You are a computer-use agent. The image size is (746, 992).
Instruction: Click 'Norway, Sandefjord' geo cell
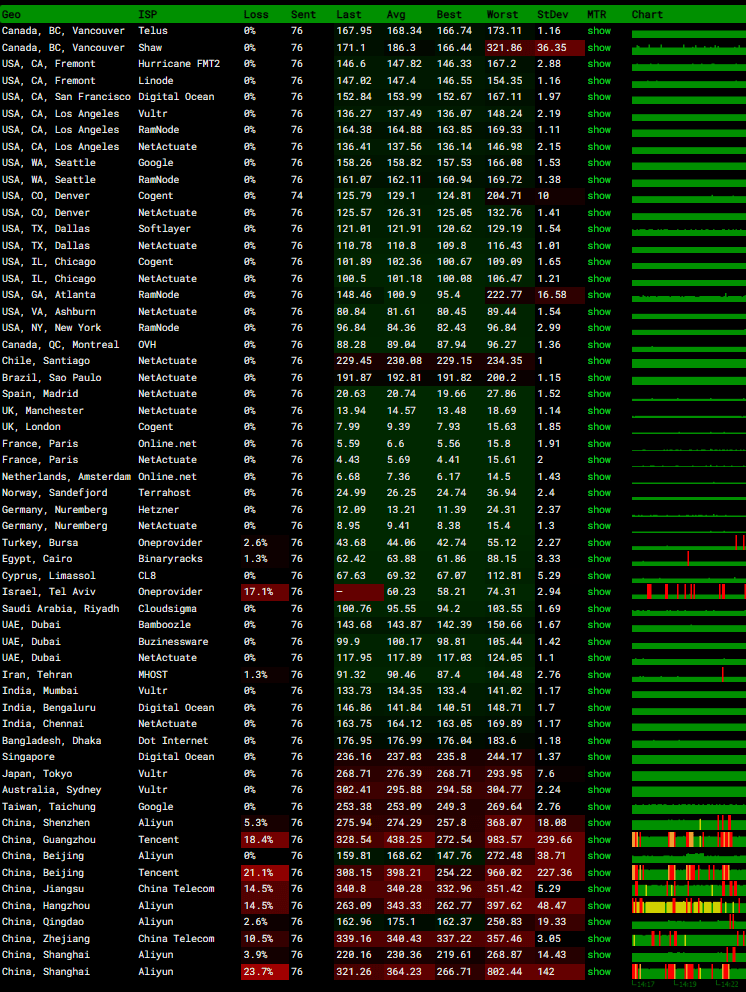(55, 493)
